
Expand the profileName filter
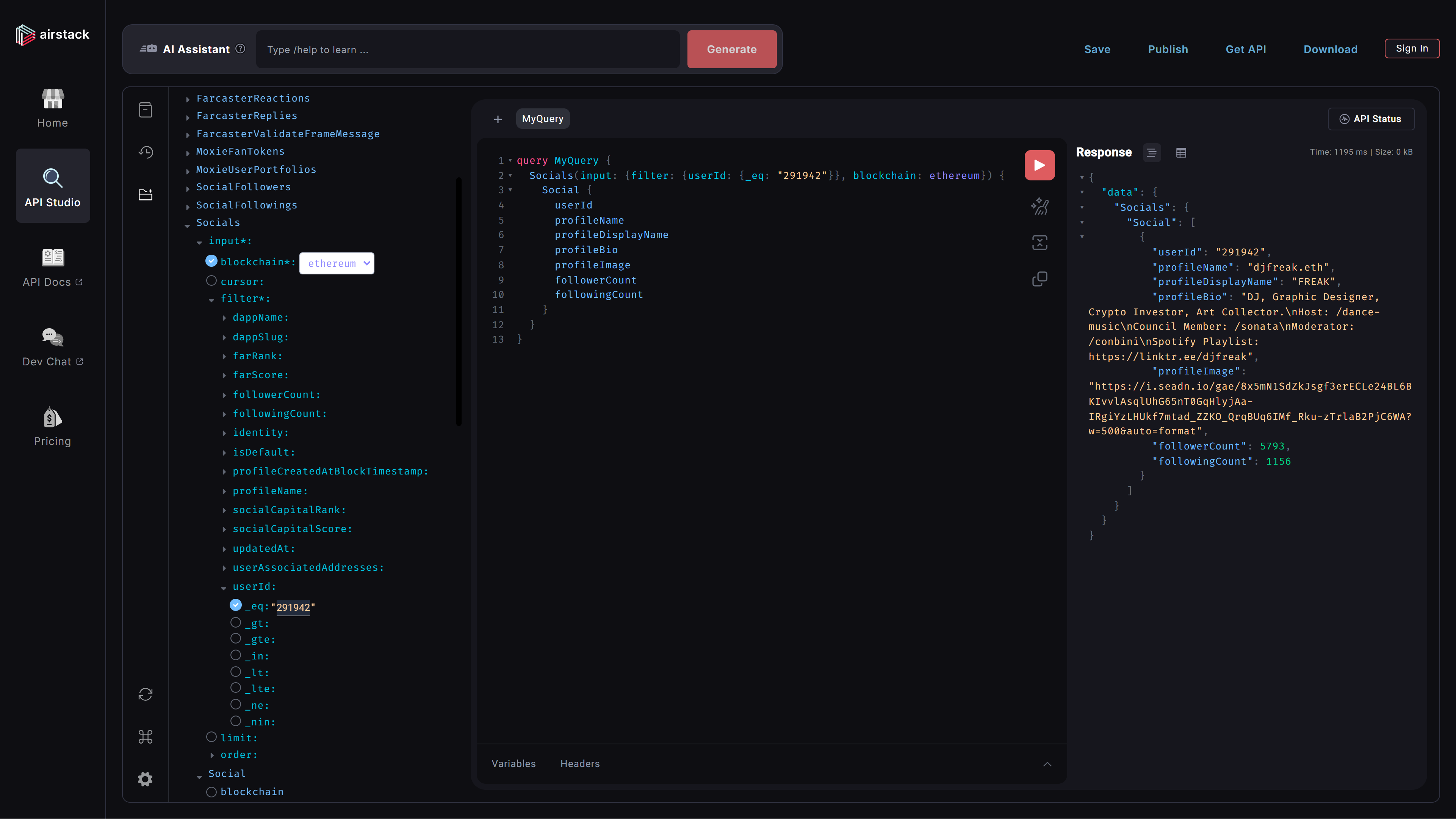224,492
